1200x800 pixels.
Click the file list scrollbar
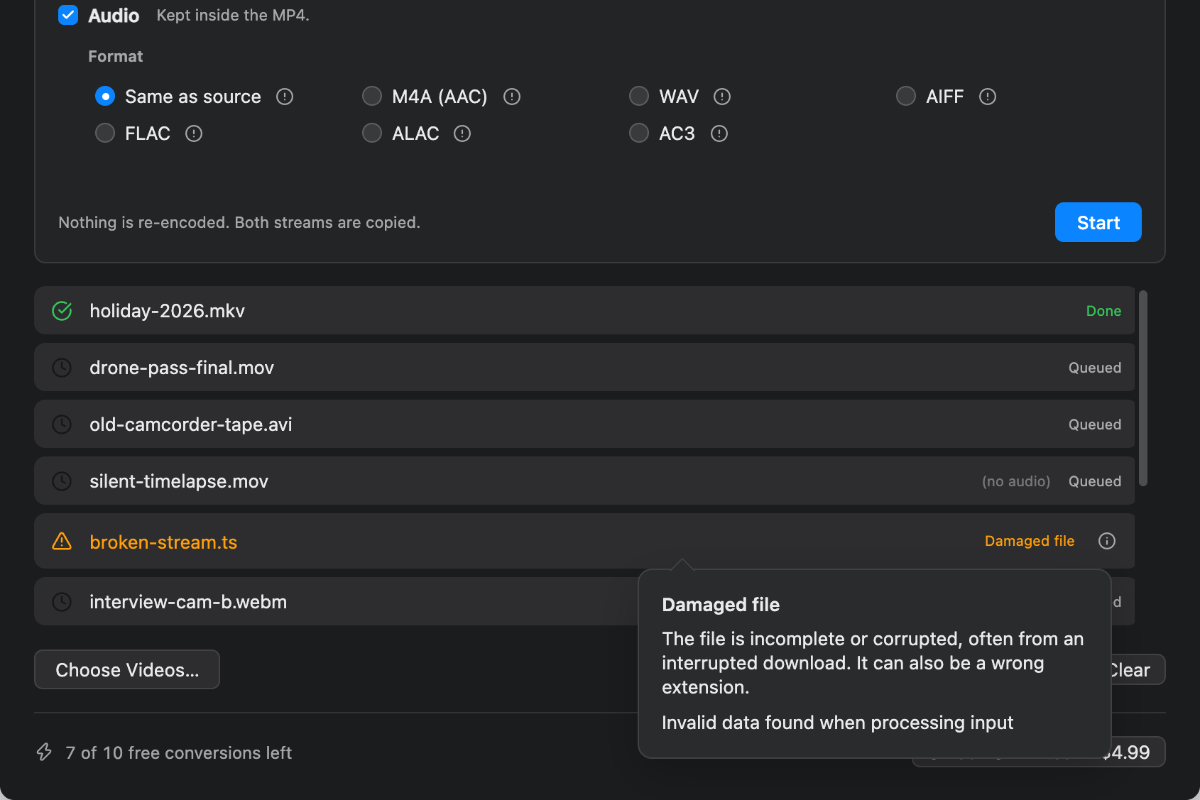[x=1143, y=388]
